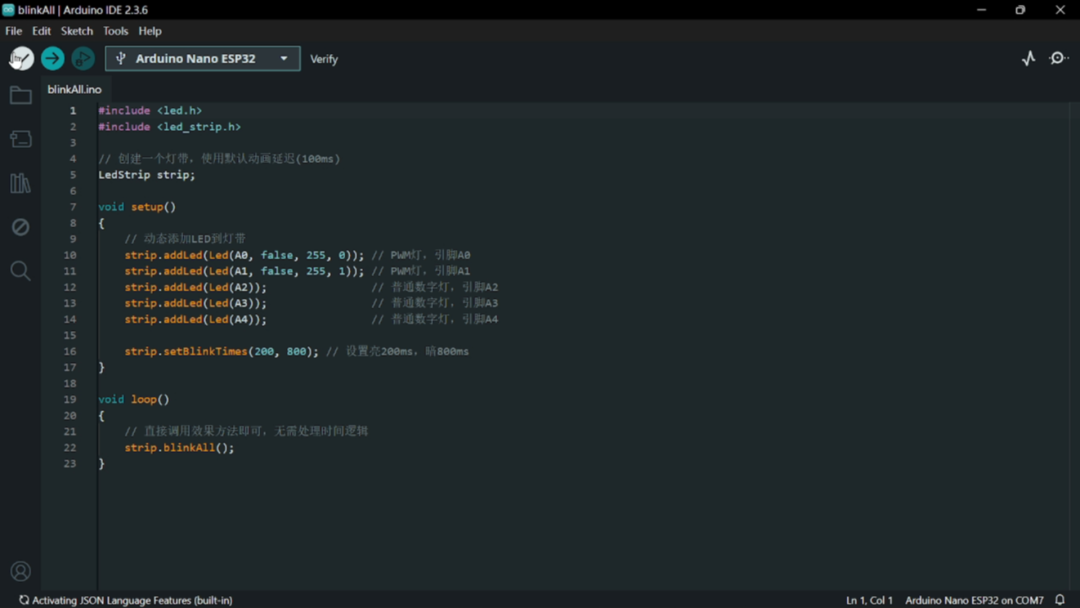Click the Verify sketch checkmark button
The height and width of the screenshot is (608, 1080).
(x=22, y=59)
